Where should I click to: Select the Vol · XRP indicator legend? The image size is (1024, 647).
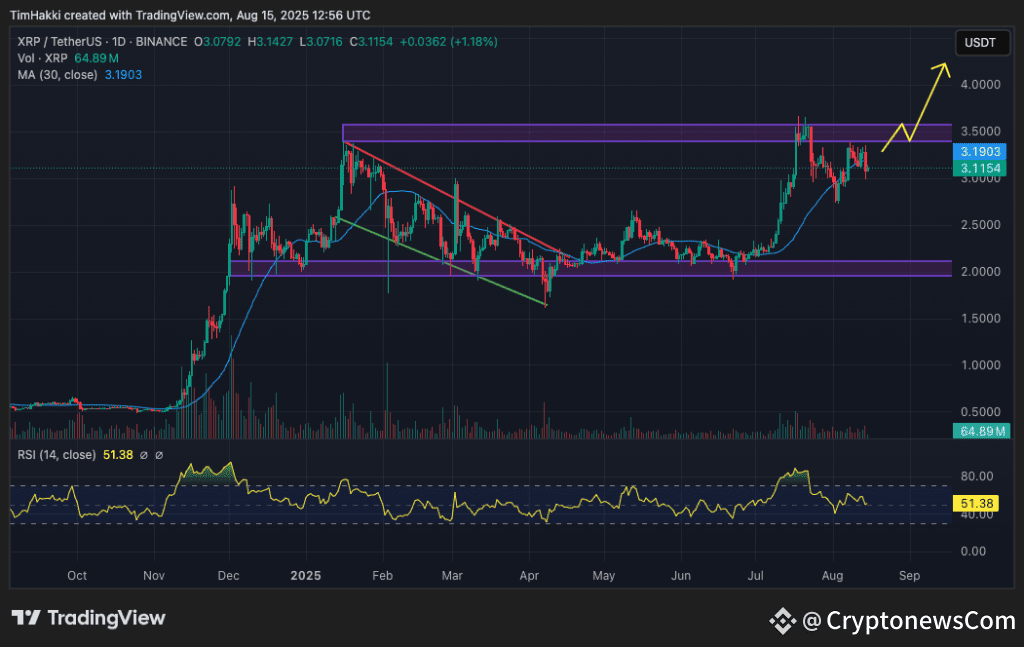click(x=42, y=58)
